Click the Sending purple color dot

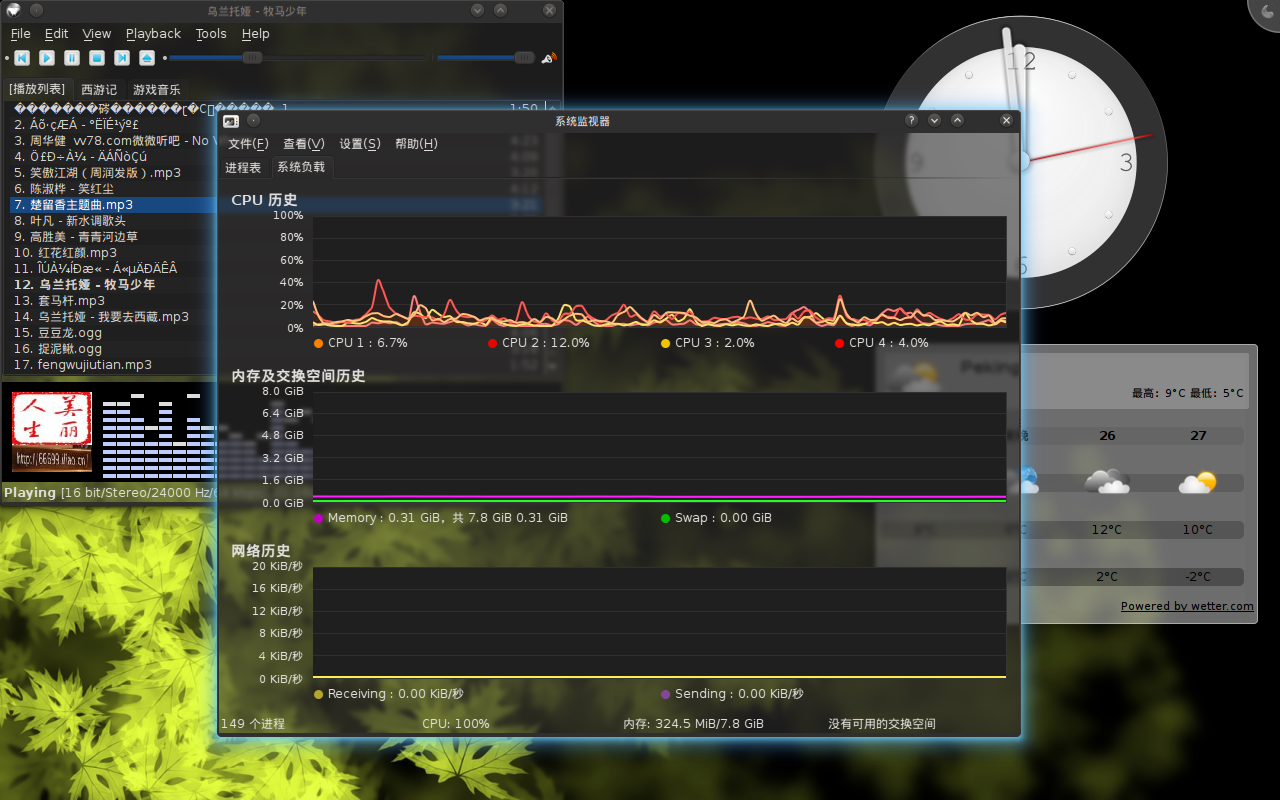click(665, 694)
